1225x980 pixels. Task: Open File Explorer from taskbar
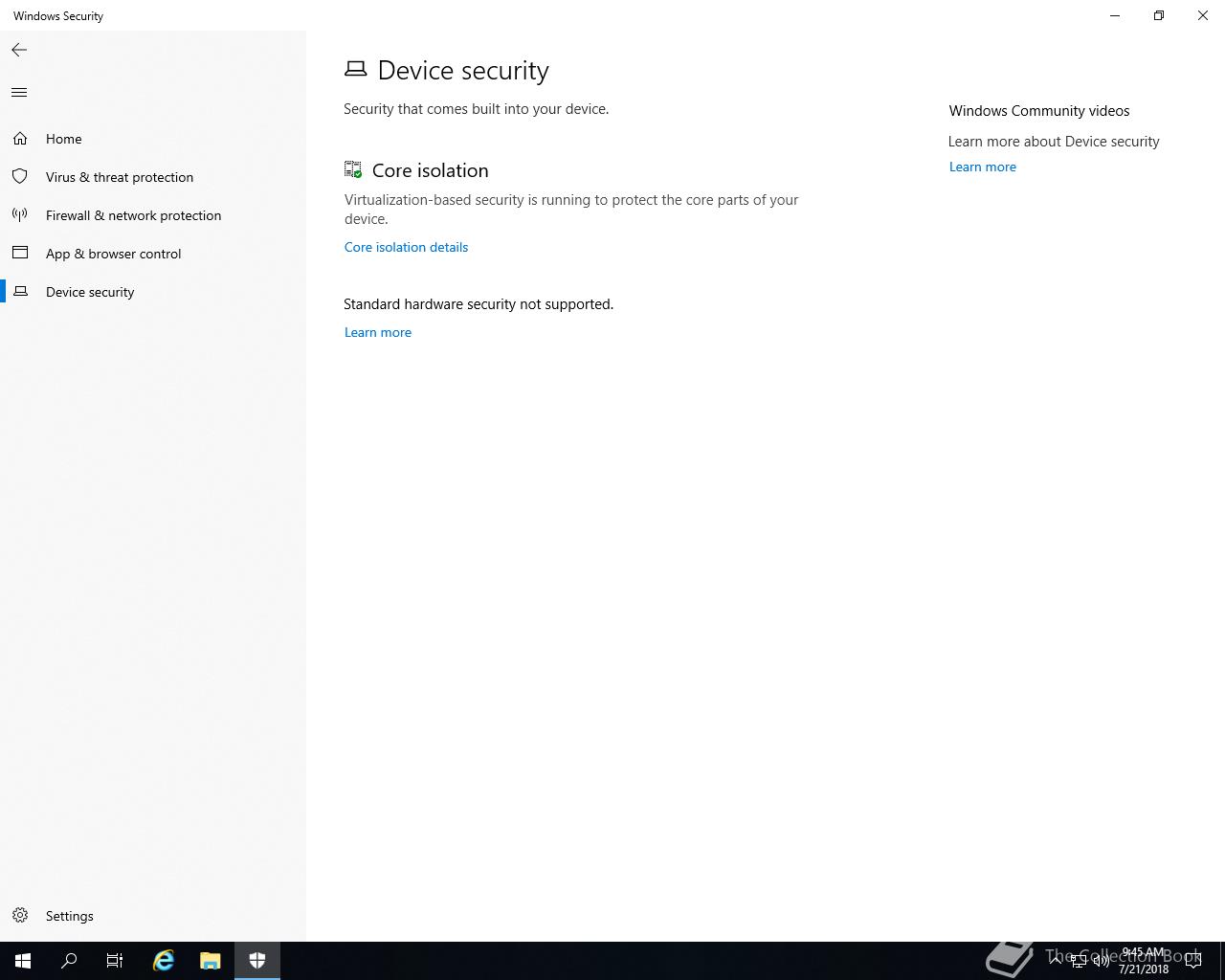point(211,961)
